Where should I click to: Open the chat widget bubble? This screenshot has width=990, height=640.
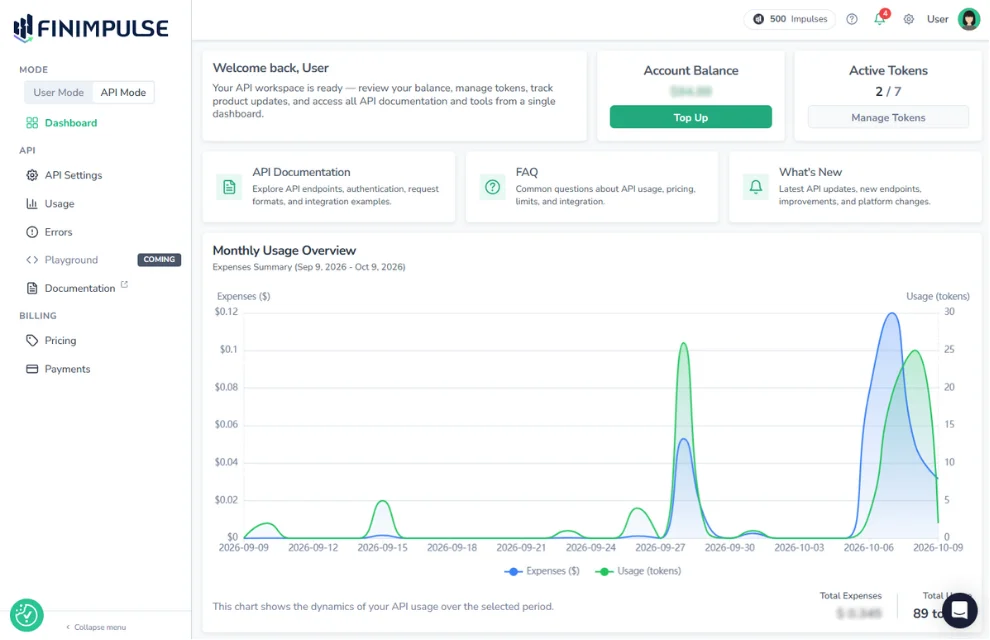pyautogui.click(x=960, y=611)
